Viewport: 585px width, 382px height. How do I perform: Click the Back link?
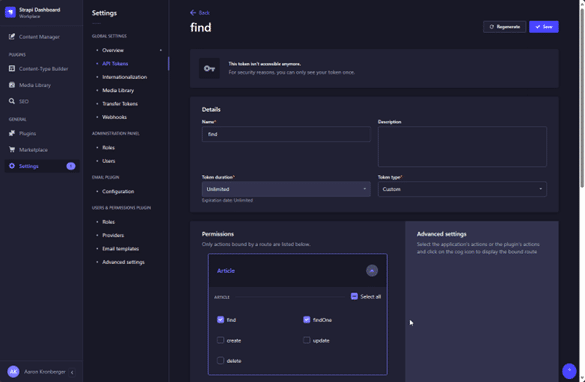coord(204,13)
